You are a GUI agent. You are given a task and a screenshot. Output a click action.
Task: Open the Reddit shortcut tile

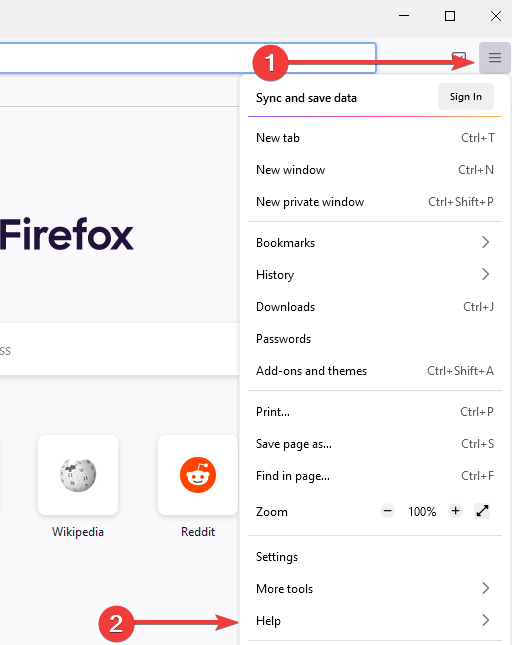click(198, 475)
